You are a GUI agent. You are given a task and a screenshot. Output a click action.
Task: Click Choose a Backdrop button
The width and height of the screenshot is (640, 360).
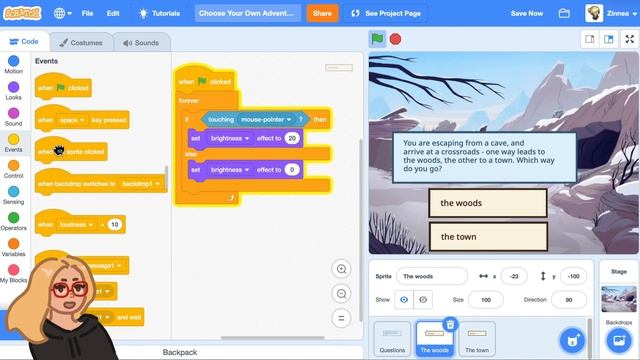[619, 340]
